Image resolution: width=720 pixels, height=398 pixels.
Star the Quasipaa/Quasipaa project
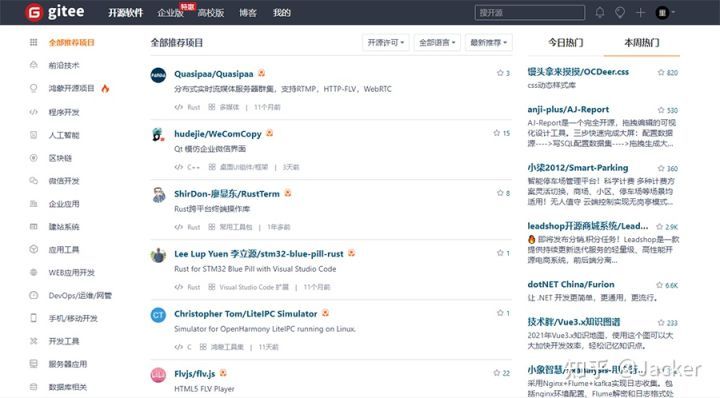click(500, 73)
